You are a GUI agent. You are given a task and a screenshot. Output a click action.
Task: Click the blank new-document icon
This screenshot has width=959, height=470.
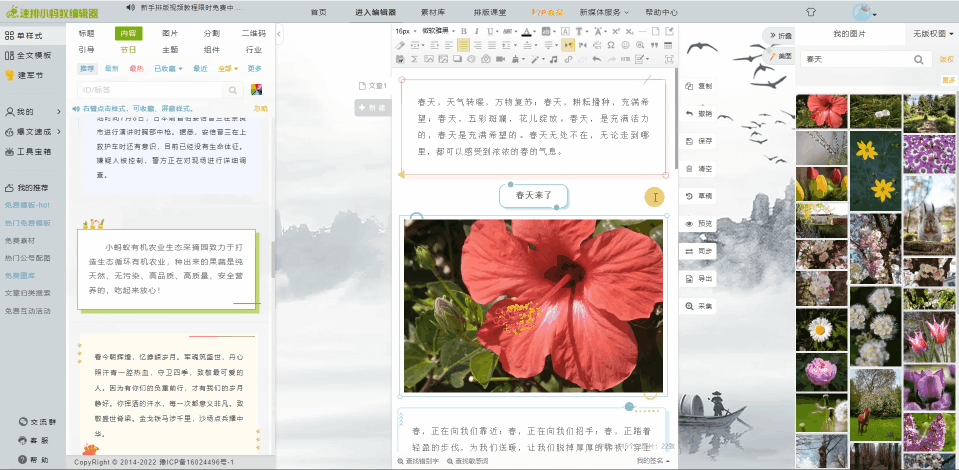click(x=656, y=31)
